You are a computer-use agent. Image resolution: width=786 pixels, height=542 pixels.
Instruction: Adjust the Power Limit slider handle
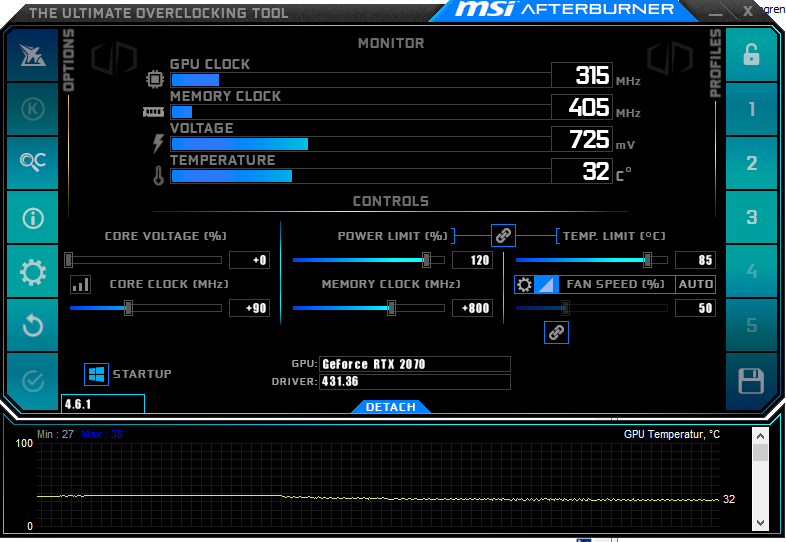point(426,260)
